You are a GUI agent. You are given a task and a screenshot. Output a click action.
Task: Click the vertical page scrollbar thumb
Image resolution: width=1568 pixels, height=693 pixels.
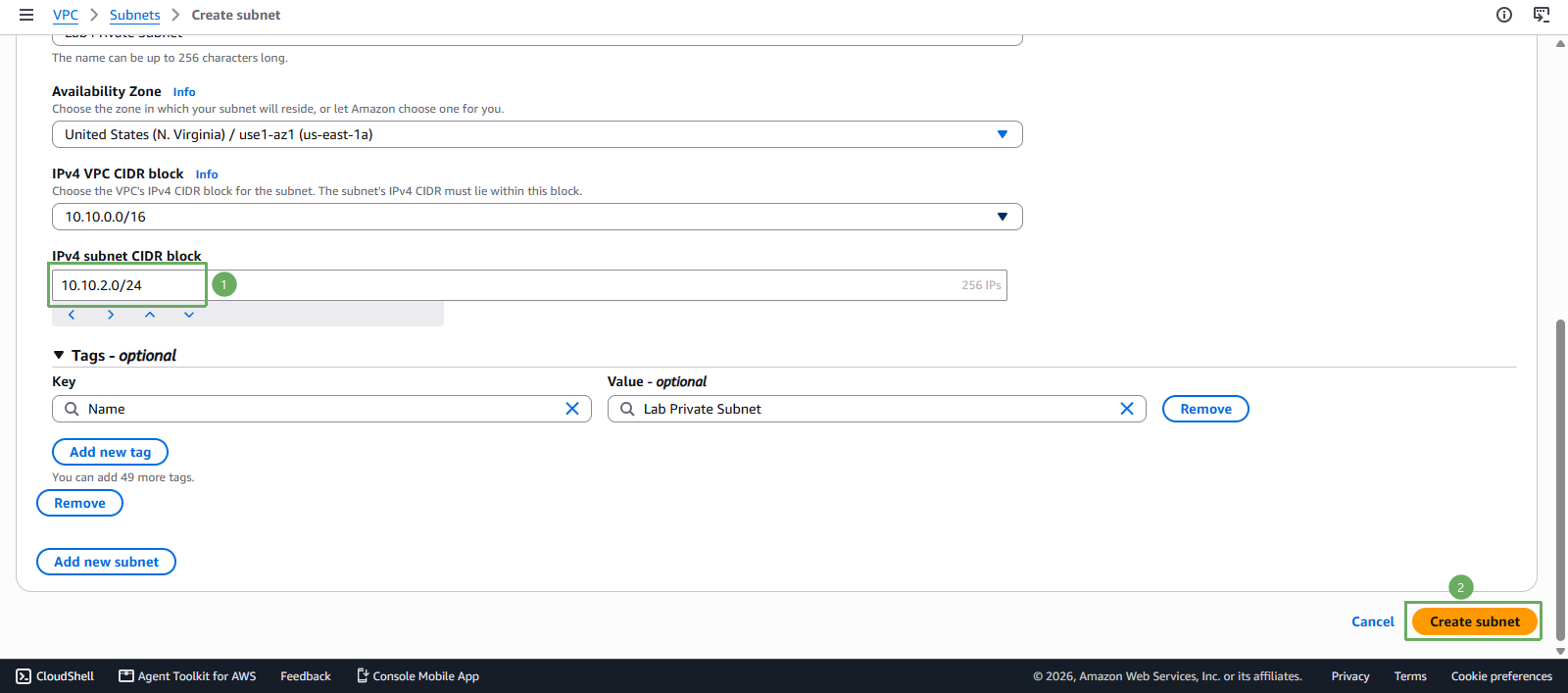pyautogui.click(x=1560, y=479)
